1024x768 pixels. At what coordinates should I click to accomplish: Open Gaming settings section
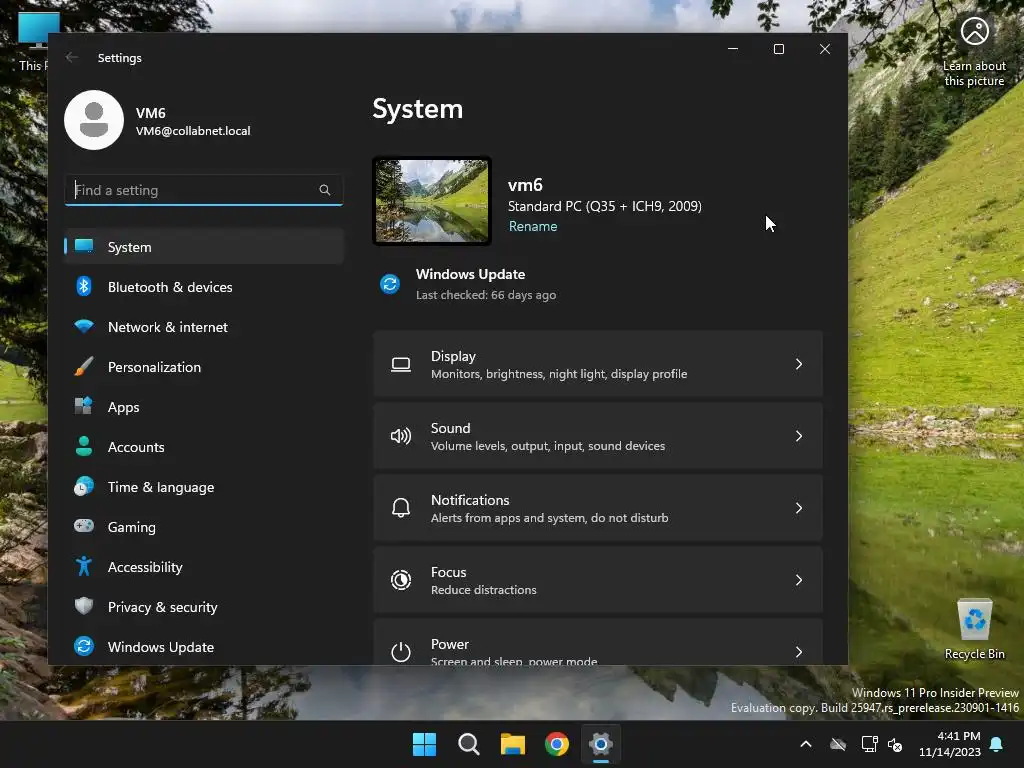204,527
